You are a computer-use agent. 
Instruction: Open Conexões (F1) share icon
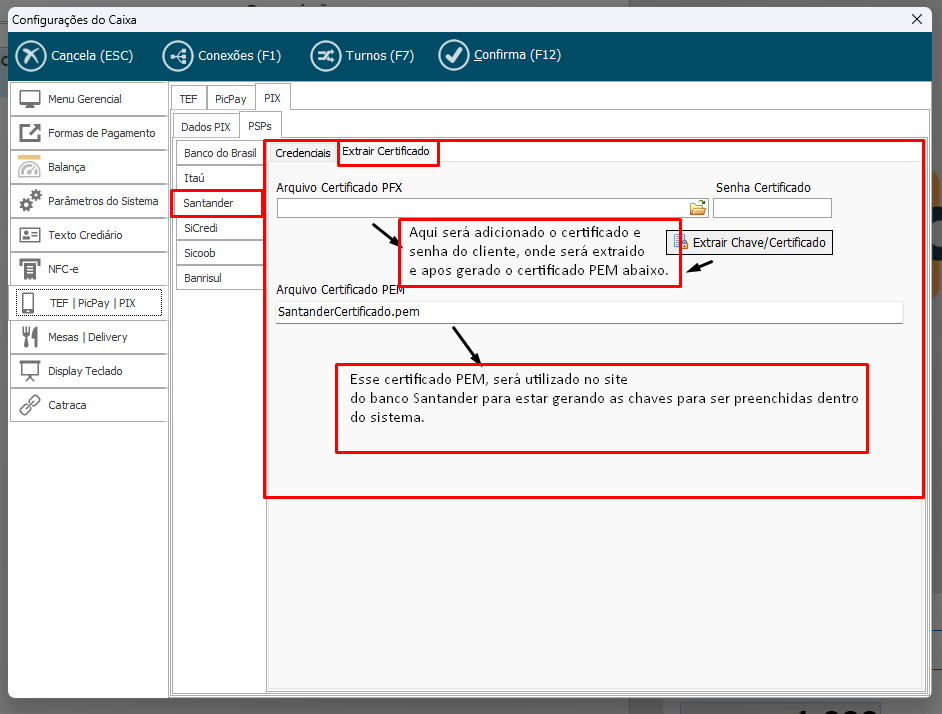177,56
